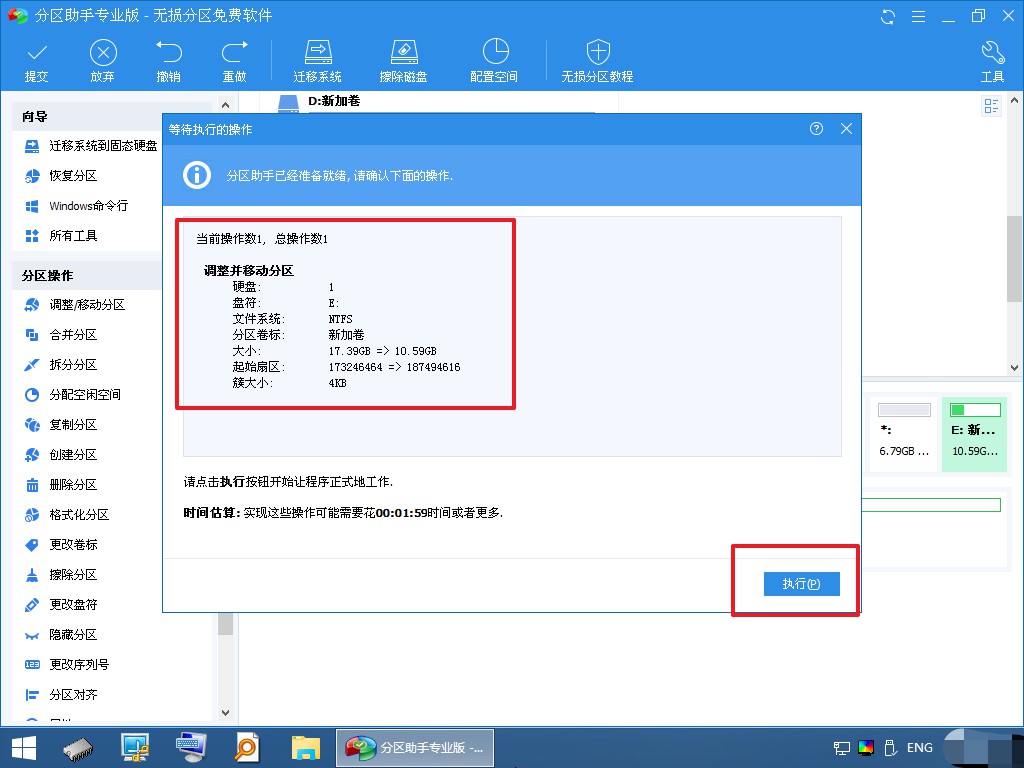Click the 提交 (commit) toolbar icon
This screenshot has width=1024, height=768.
pos(37,61)
